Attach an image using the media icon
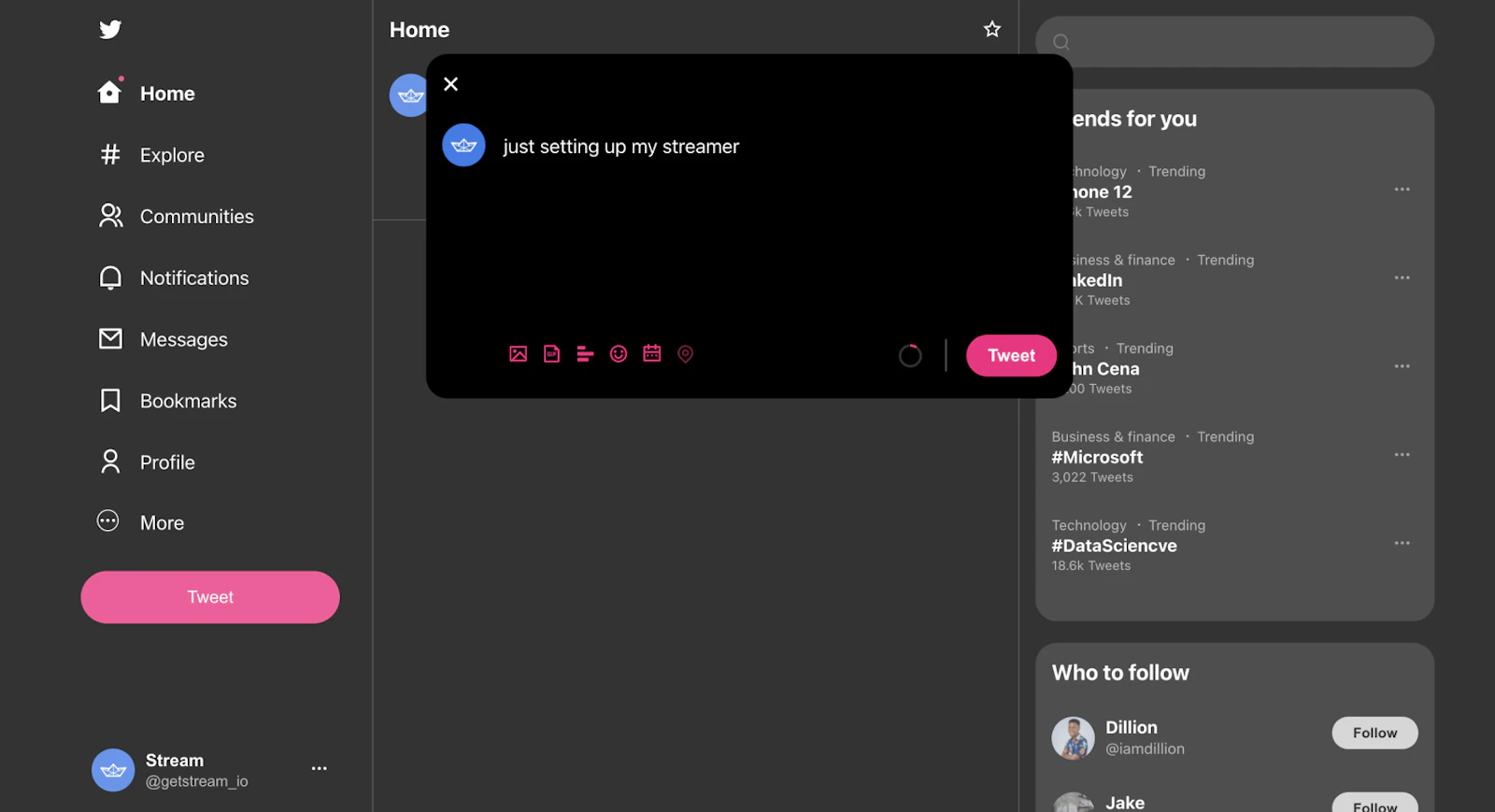 [x=518, y=354]
